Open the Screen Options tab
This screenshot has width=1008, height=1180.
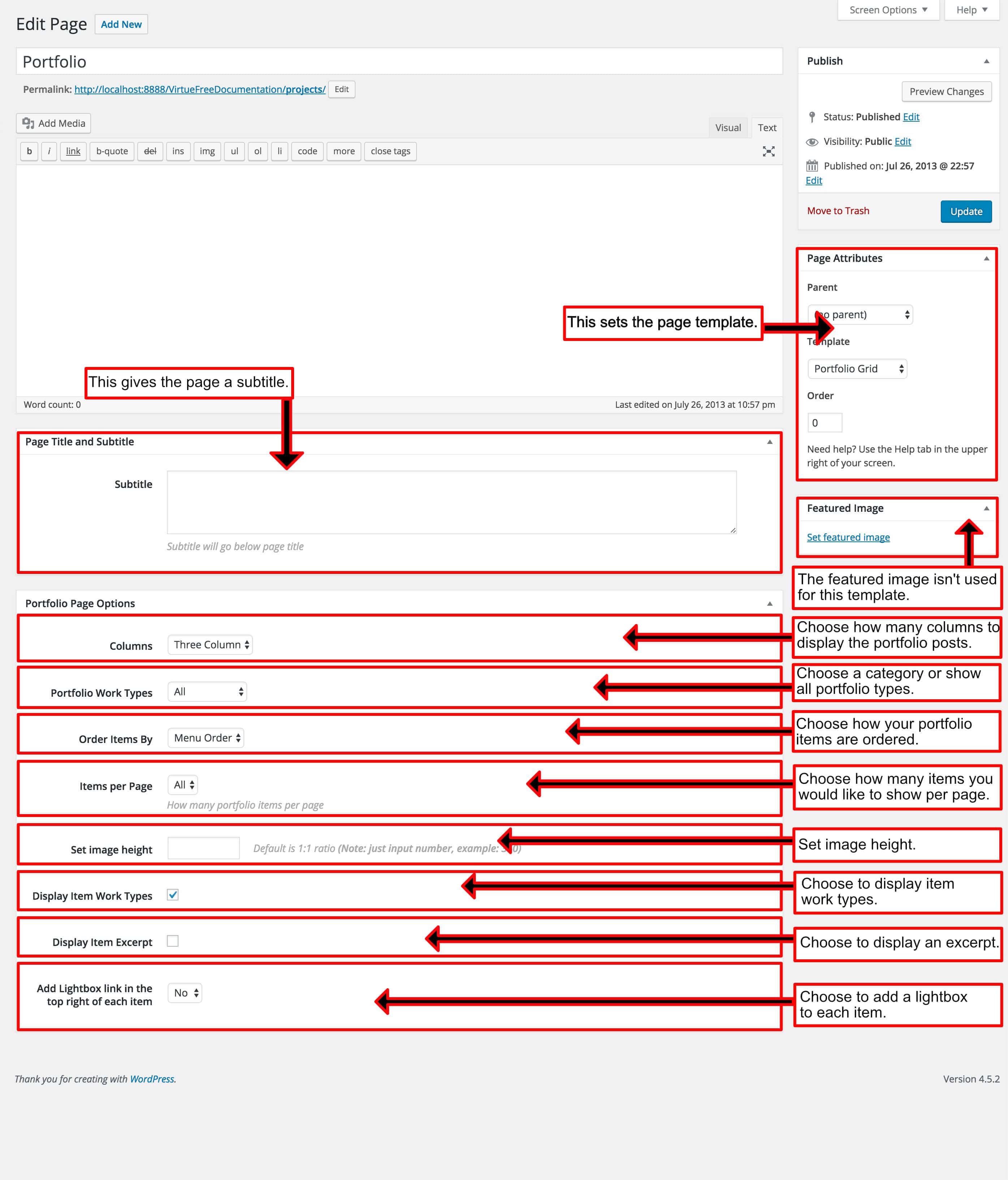point(888,10)
